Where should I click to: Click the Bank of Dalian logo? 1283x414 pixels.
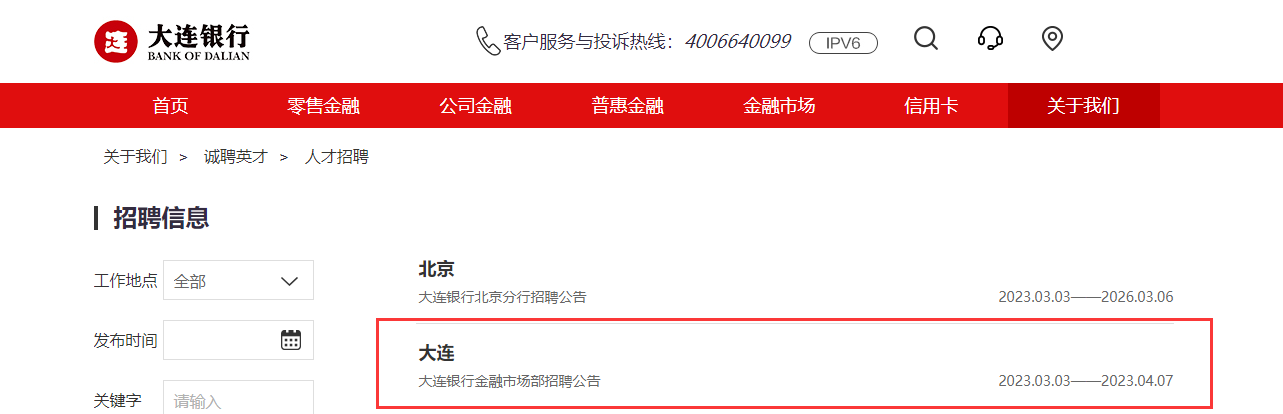(x=171, y=41)
